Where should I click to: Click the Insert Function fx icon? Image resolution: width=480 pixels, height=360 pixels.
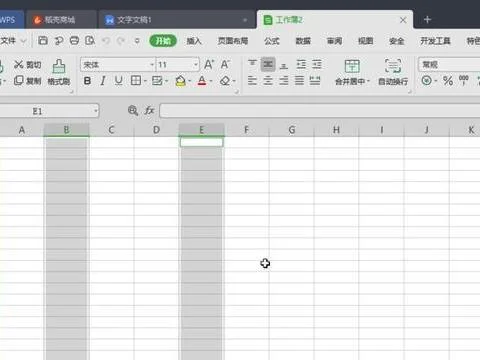click(149, 110)
